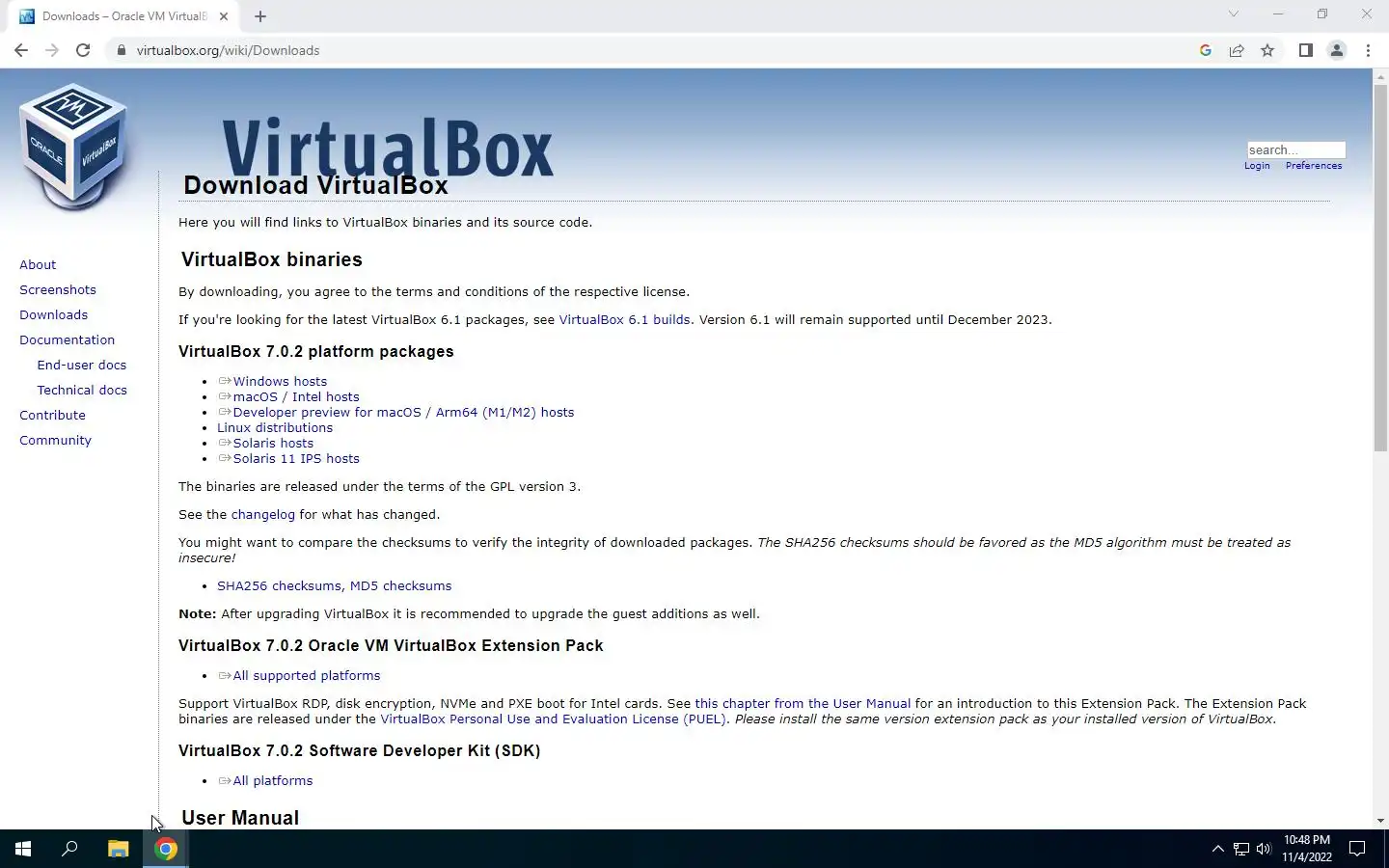Share this page via share icon
The image size is (1389, 868).
pyautogui.click(x=1237, y=50)
